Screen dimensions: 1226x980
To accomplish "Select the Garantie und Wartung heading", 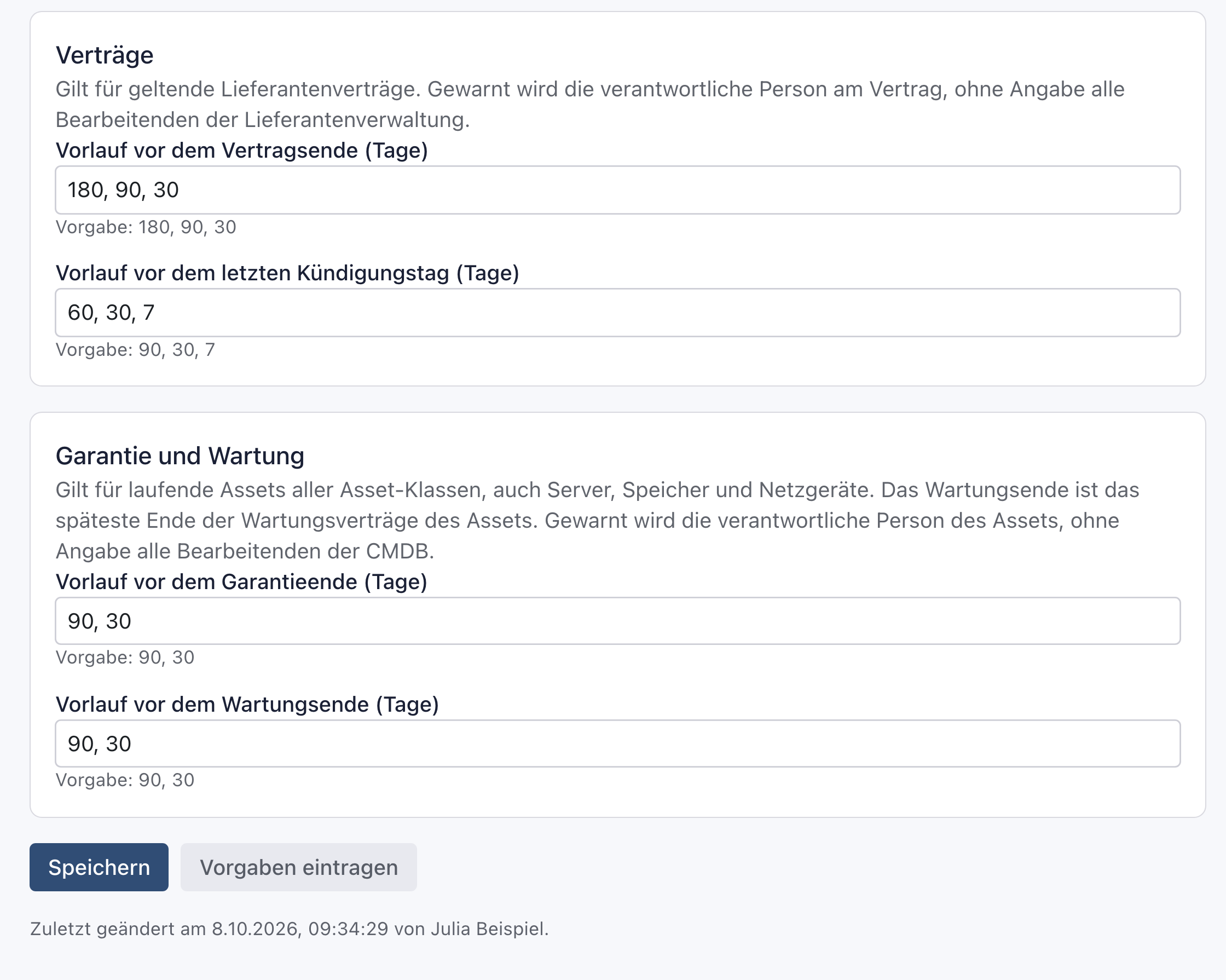I will pos(180,456).
